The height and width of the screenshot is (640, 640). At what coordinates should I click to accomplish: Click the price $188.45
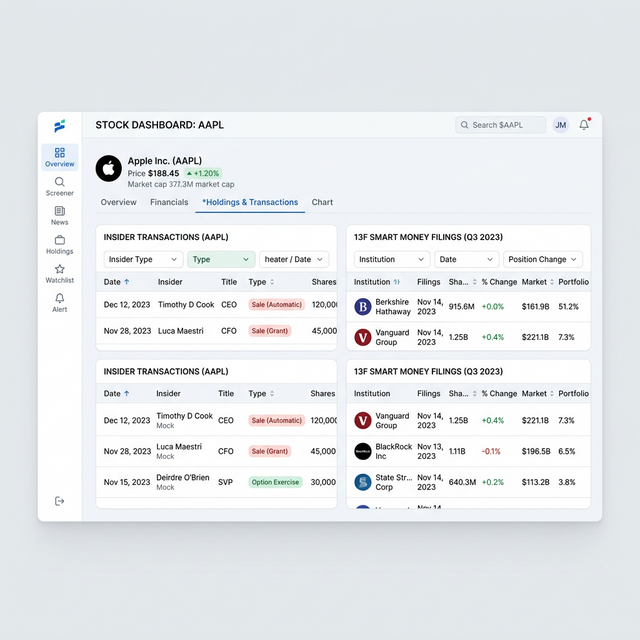[x=163, y=173]
